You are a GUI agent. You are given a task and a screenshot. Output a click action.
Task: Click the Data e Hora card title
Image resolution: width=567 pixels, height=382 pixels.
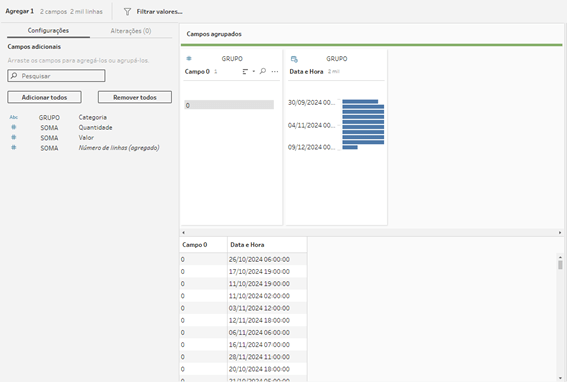click(306, 72)
